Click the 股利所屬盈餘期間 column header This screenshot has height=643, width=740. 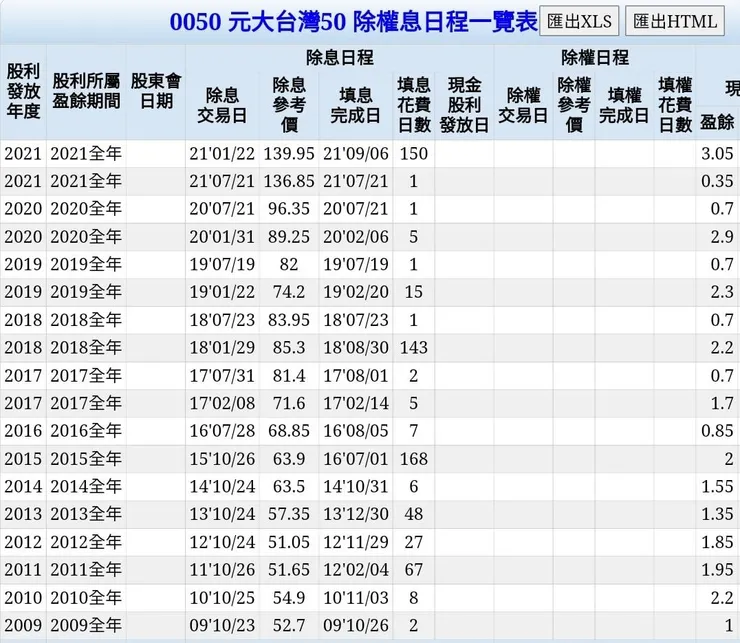pyautogui.click(x=86, y=91)
